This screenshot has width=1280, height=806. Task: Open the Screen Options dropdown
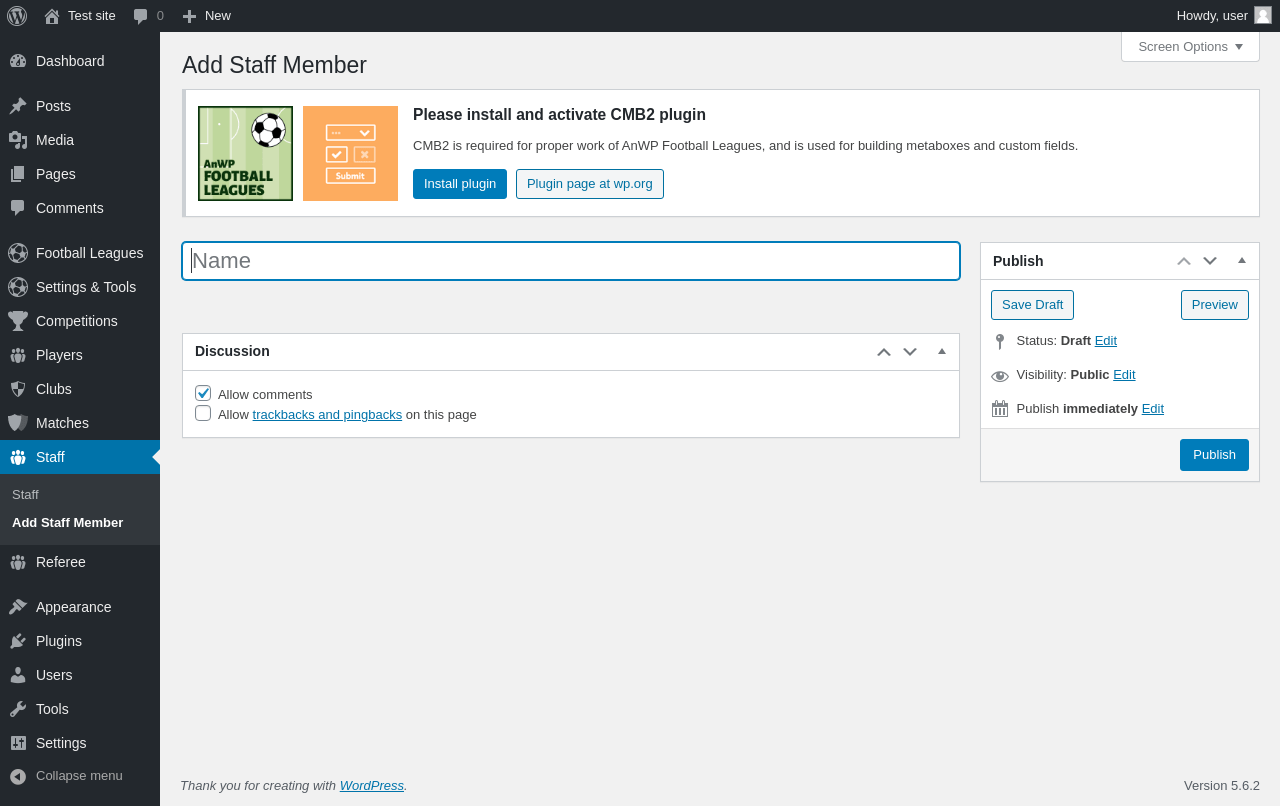(1190, 46)
